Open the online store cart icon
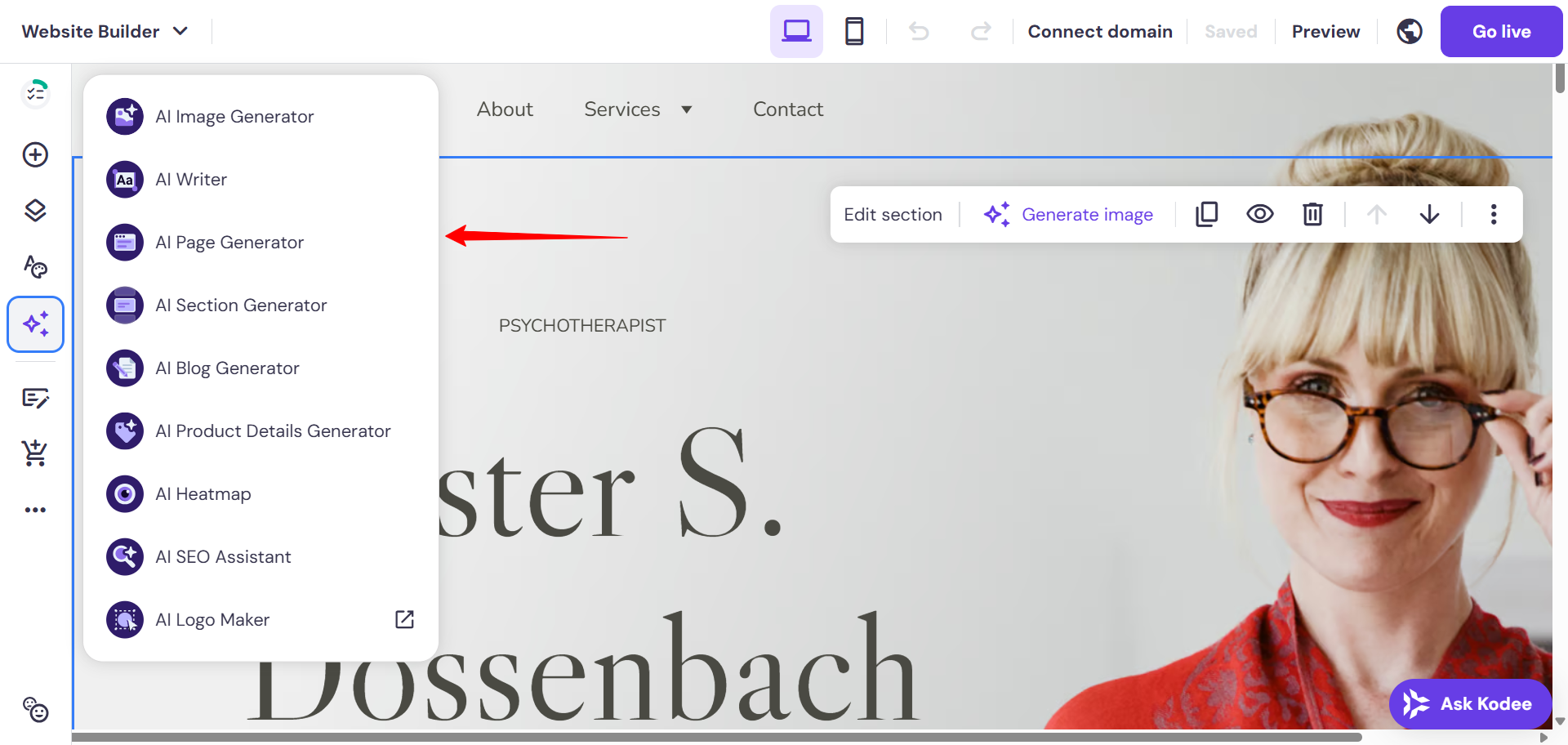 tap(35, 453)
